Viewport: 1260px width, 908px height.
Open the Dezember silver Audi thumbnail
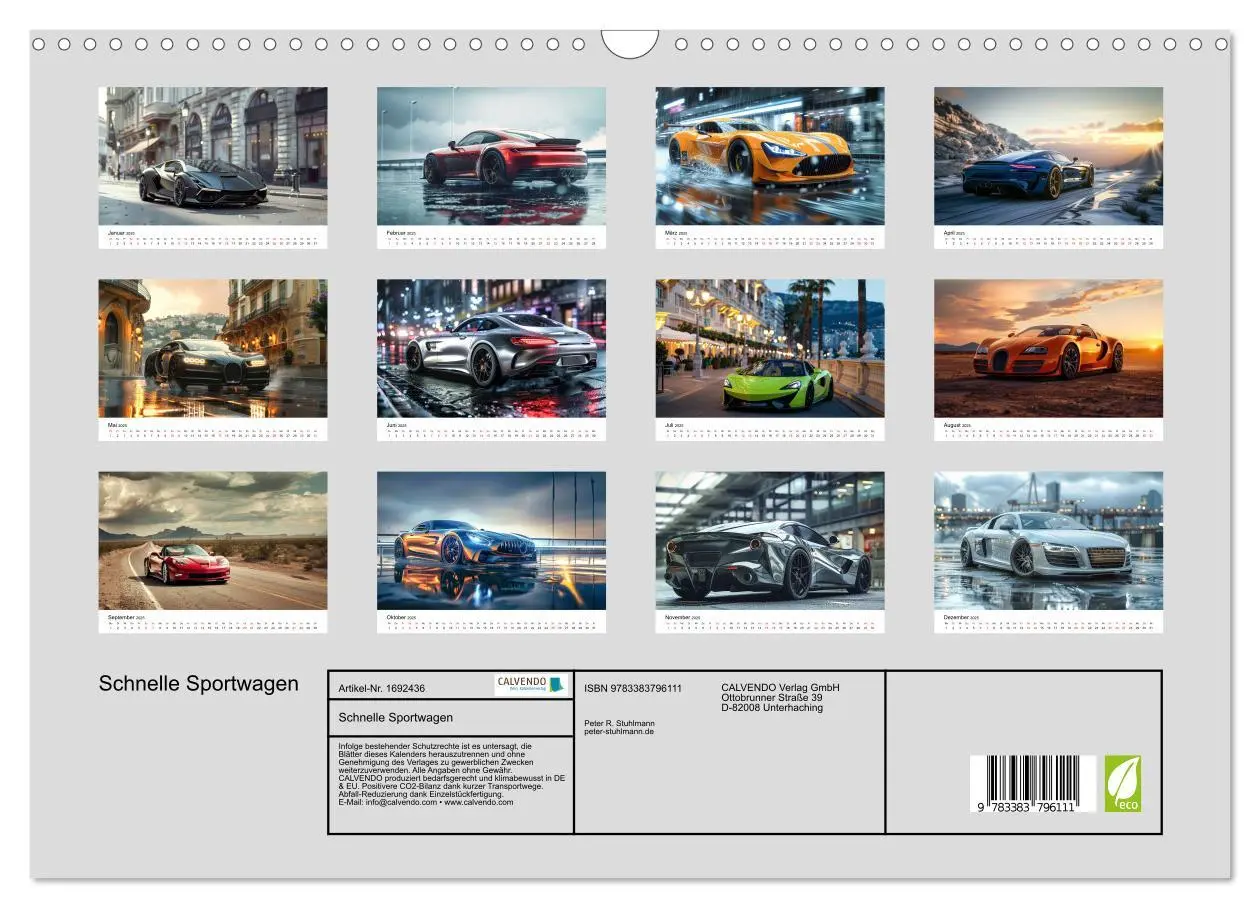tap(1048, 541)
